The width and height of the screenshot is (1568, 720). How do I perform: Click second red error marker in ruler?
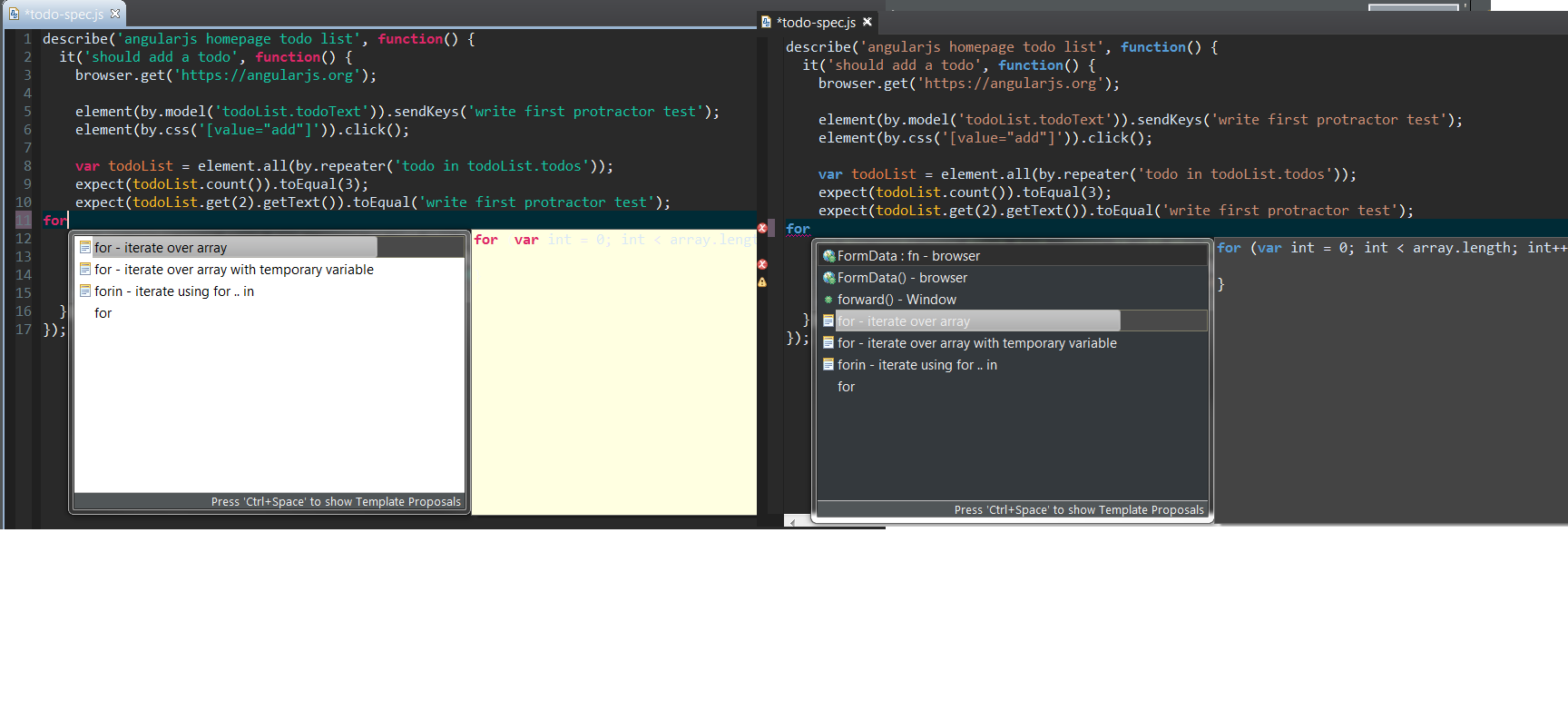click(x=762, y=264)
